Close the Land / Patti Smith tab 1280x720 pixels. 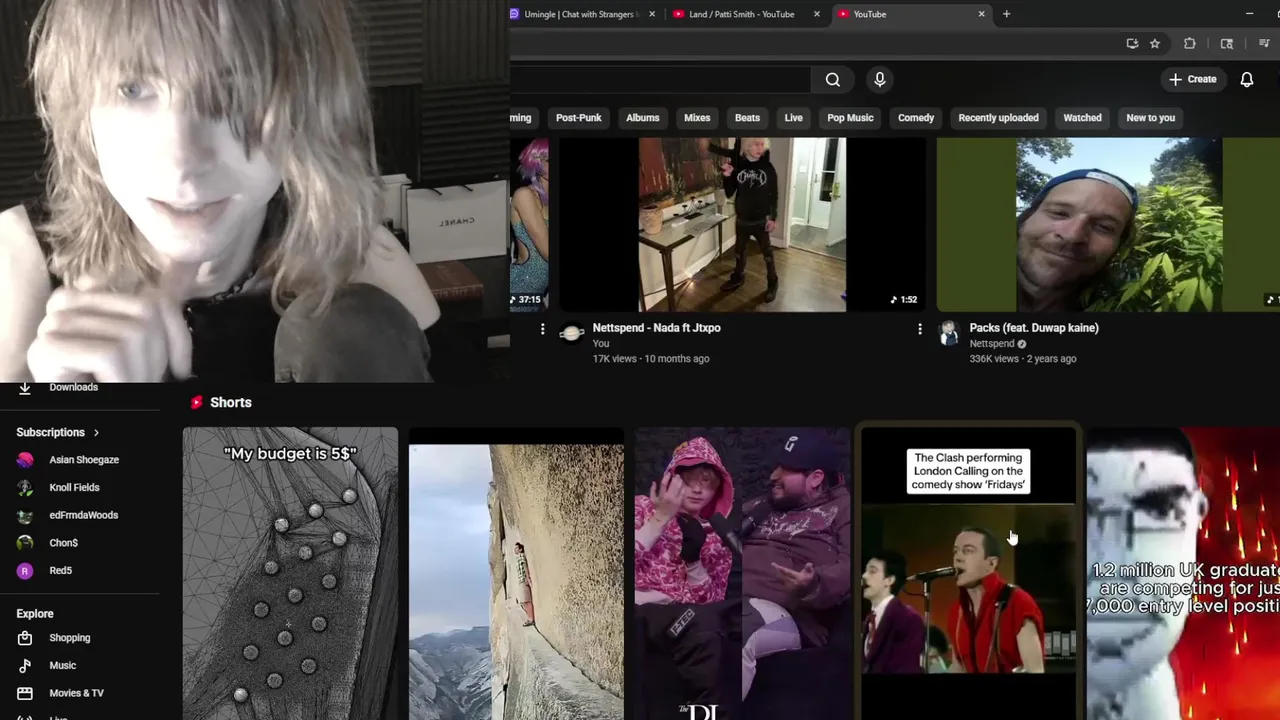(x=817, y=14)
